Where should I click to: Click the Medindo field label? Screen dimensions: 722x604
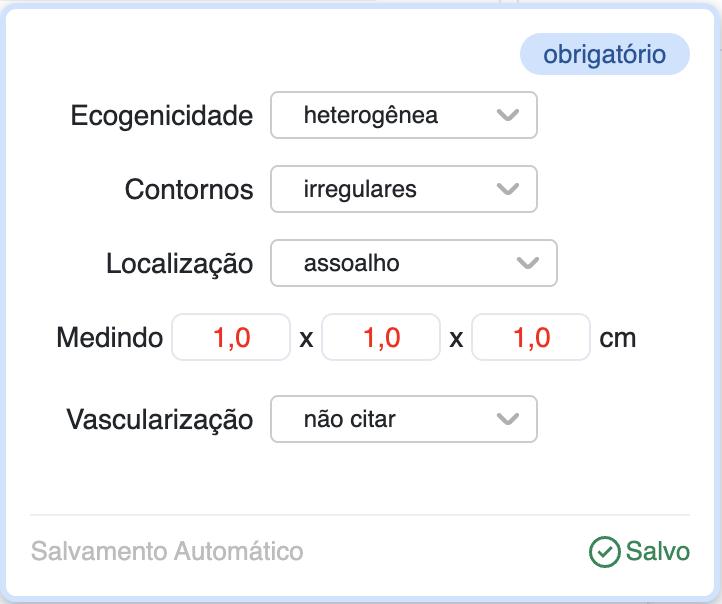point(110,338)
